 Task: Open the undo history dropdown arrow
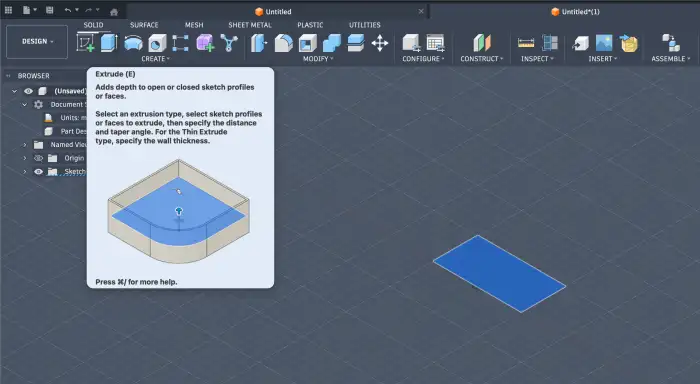(x=77, y=10)
